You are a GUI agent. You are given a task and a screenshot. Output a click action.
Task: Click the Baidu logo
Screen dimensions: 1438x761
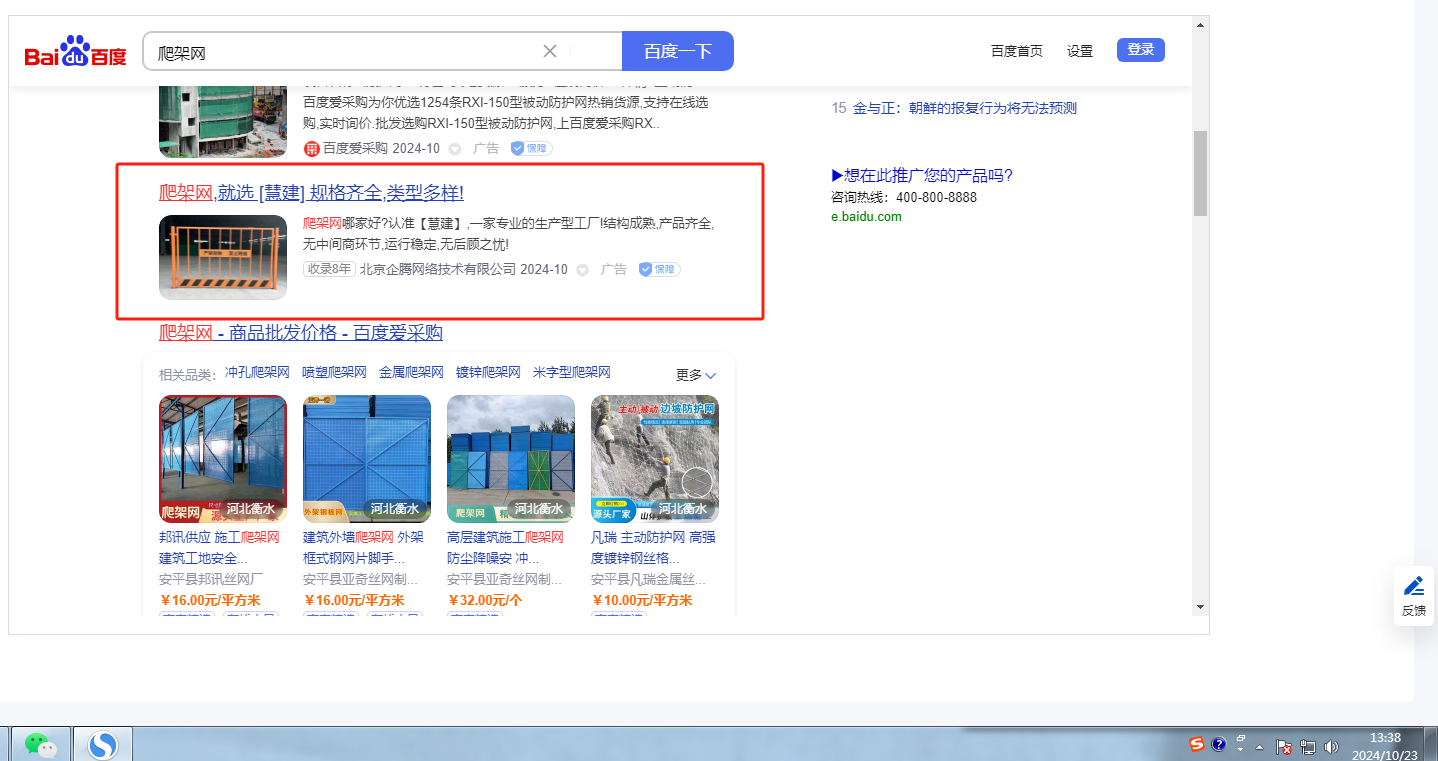tap(76, 51)
